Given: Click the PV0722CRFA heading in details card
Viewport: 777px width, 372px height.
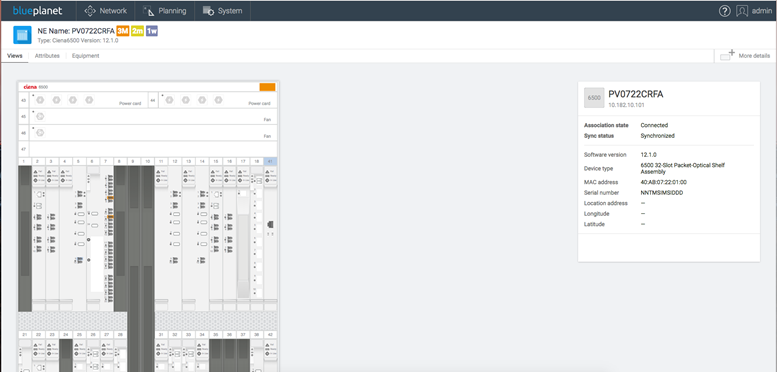Looking at the screenshot, I should (x=636, y=94).
